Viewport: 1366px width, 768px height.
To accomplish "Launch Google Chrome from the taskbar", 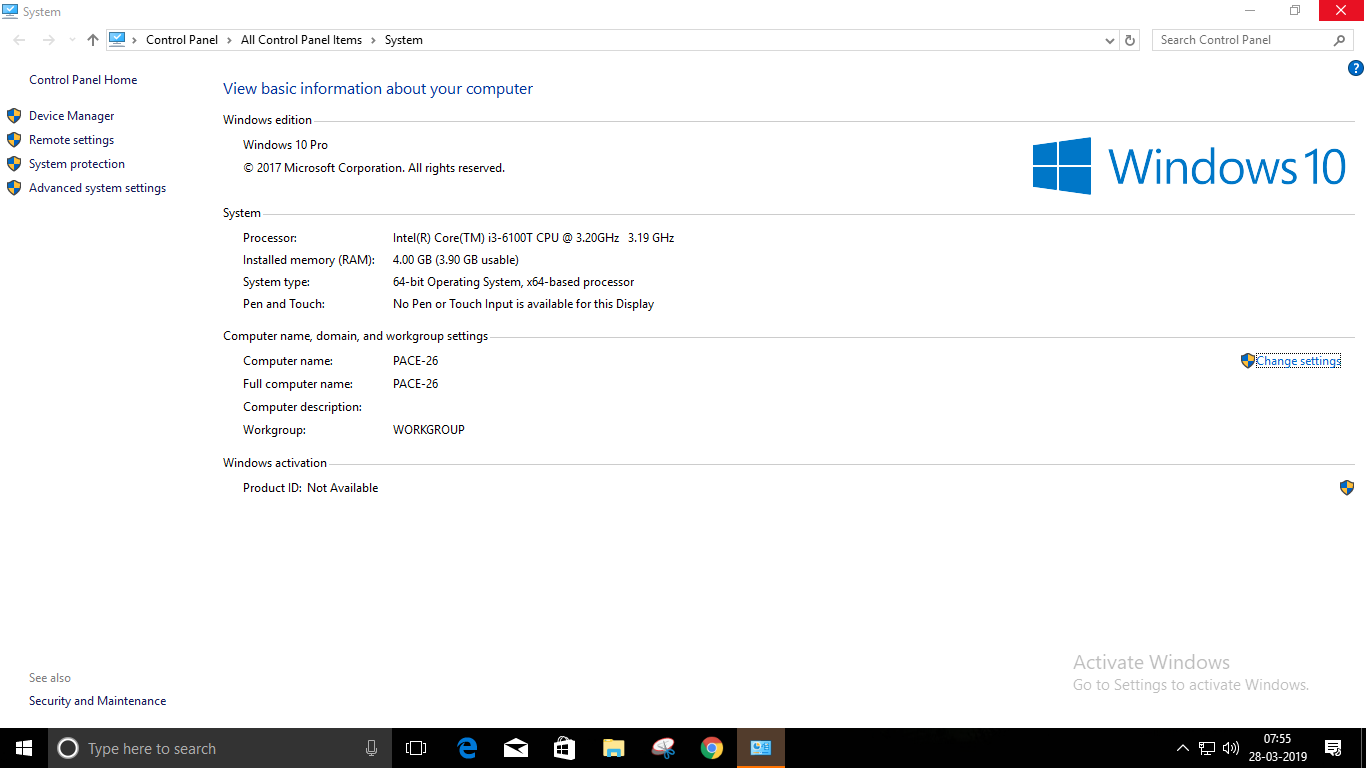I will (712, 748).
